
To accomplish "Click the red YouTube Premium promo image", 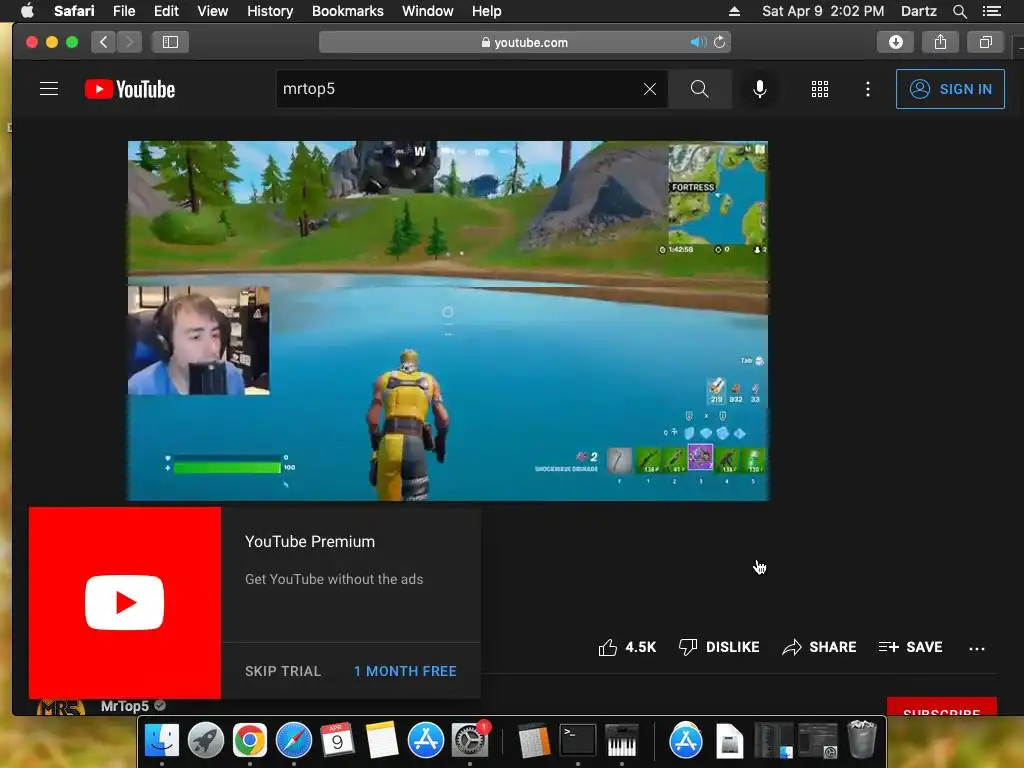I will click(x=125, y=603).
